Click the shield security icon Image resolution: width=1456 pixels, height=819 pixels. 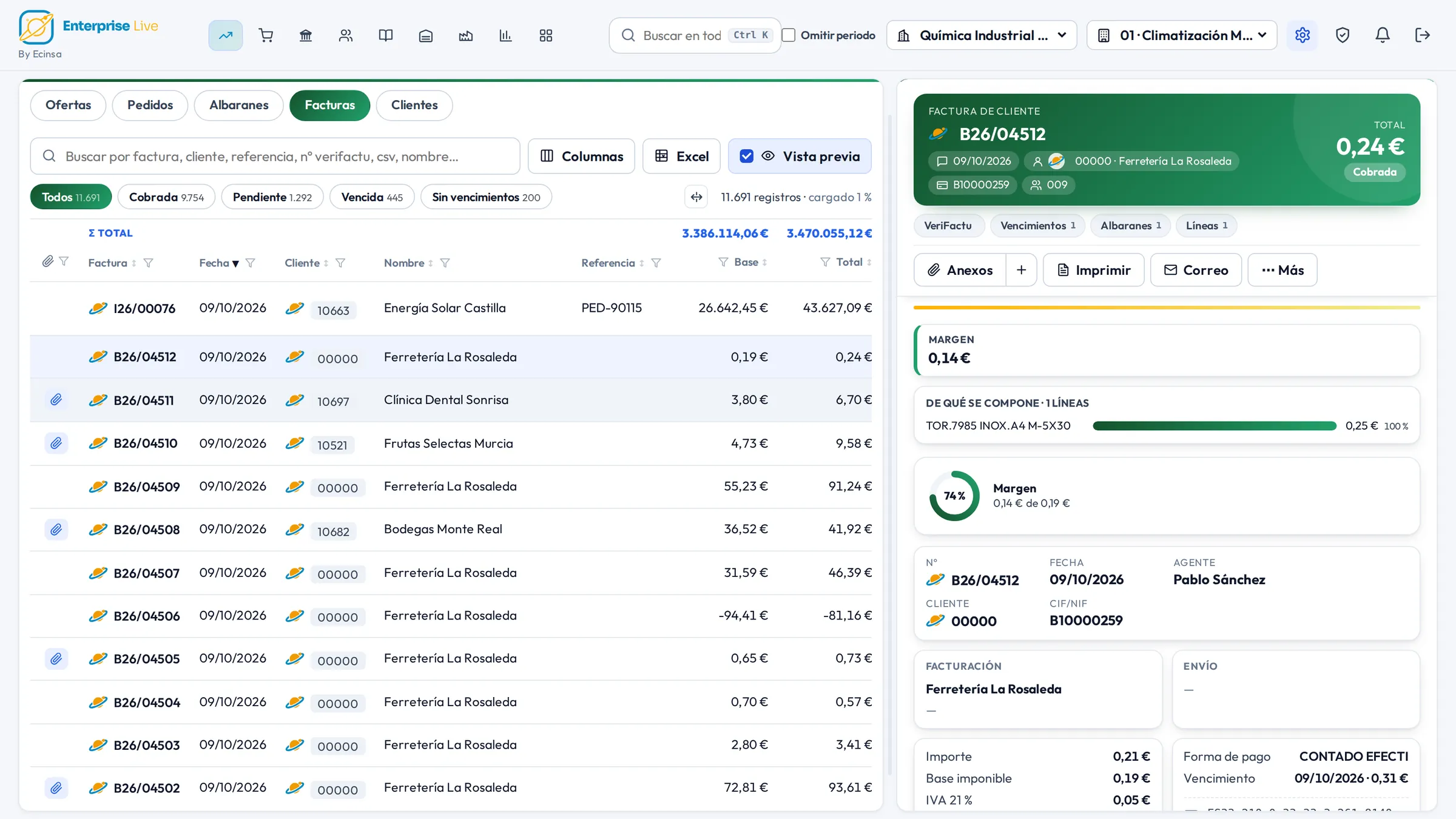click(1343, 35)
